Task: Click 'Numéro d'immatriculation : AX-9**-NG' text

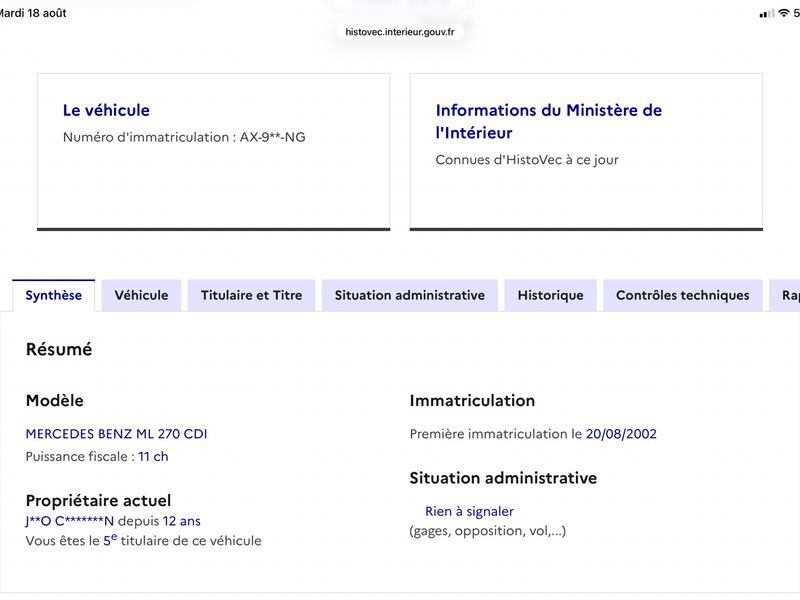Action: [x=184, y=137]
